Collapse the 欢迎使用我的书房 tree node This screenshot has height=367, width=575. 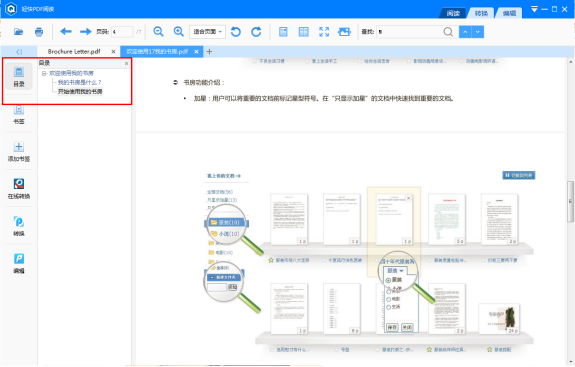tap(44, 73)
